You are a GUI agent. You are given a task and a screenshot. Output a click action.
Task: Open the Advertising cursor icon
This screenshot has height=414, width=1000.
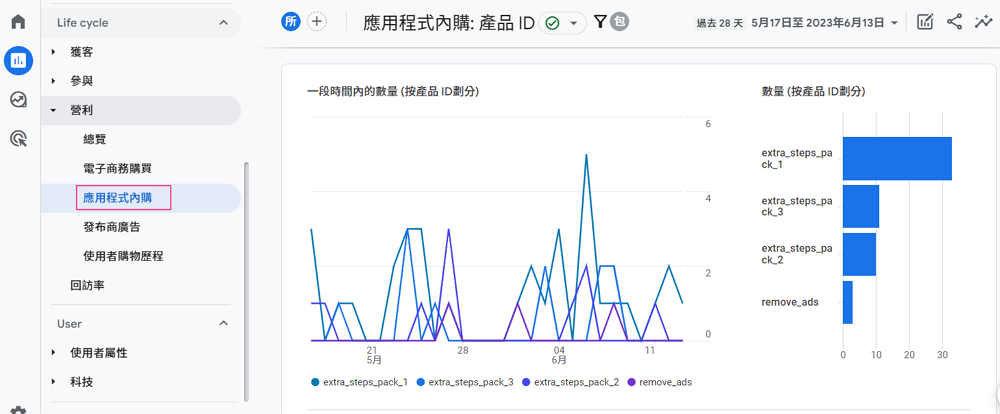tap(18, 138)
